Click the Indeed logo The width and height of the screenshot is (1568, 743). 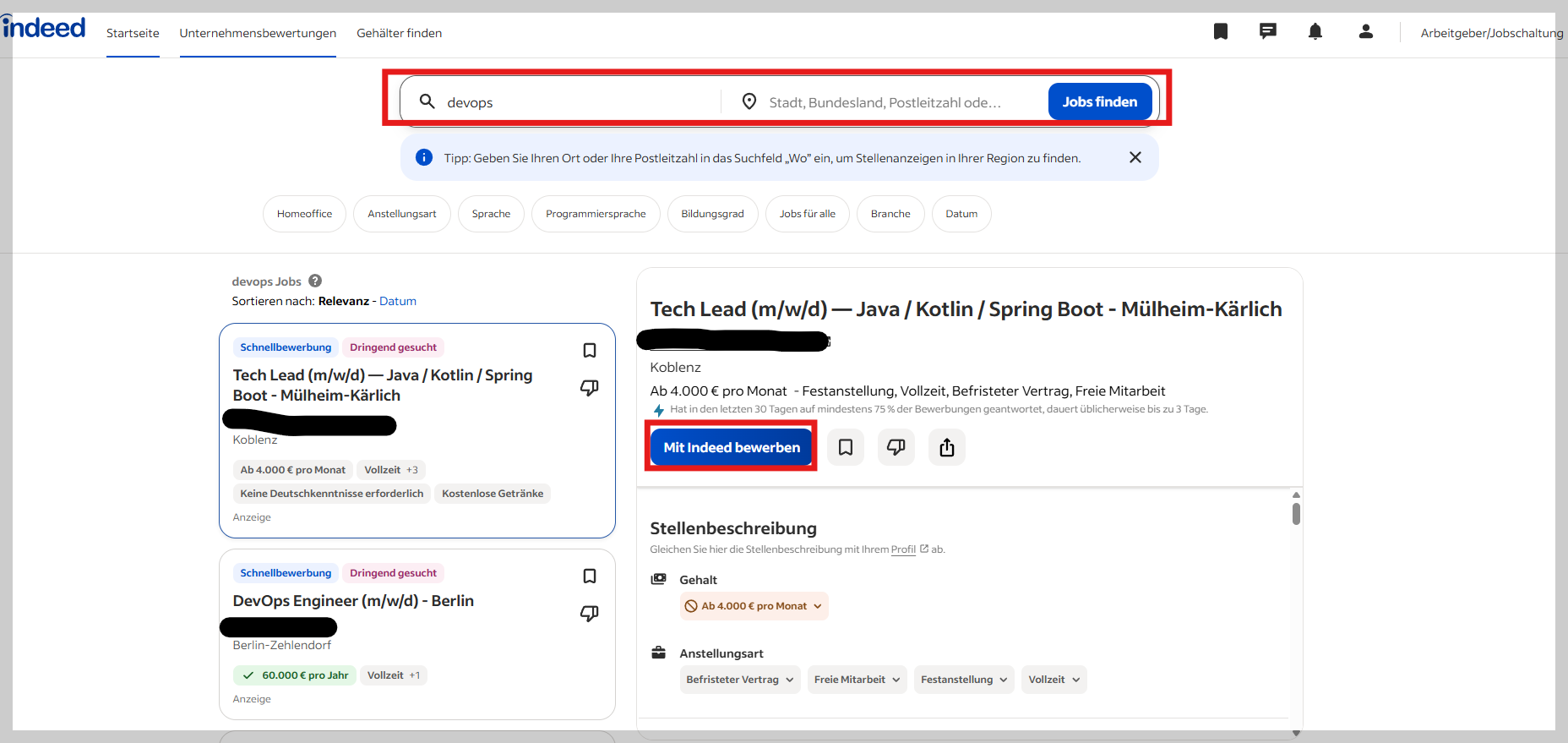click(x=43, y=28)
